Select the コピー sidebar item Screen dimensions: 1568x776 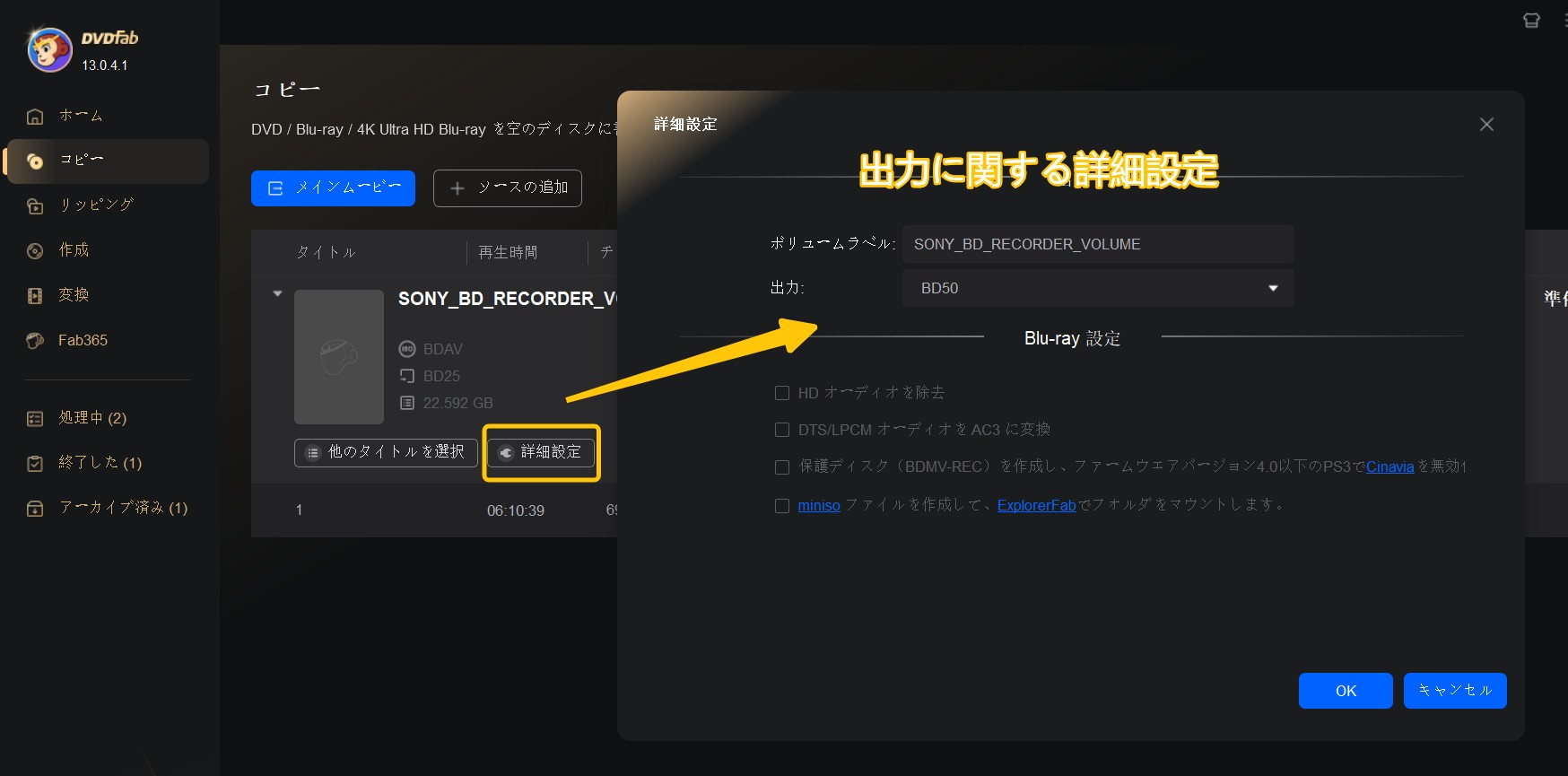pos(108,161)
